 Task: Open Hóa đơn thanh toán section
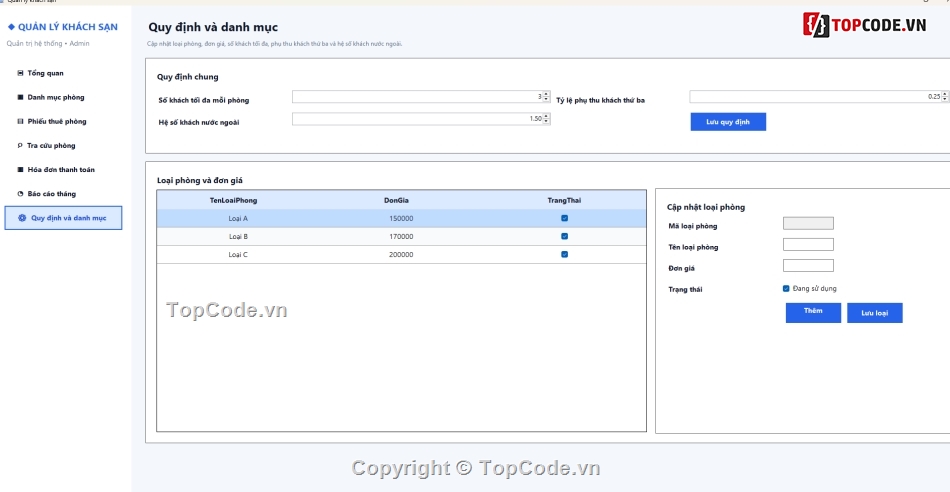[63, 170]
